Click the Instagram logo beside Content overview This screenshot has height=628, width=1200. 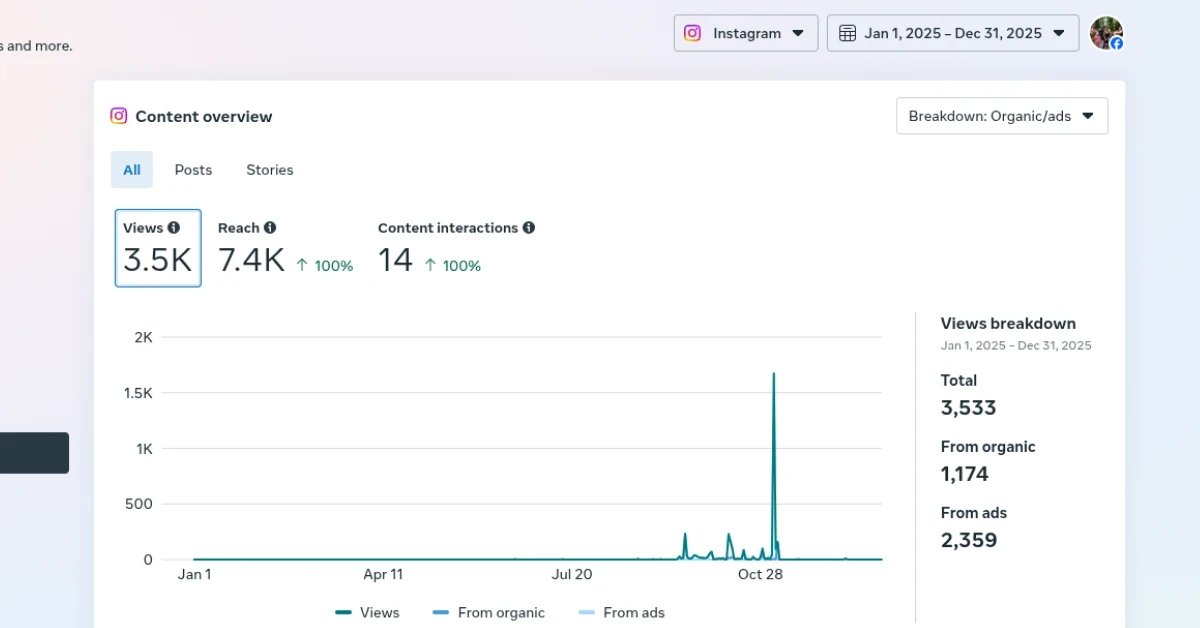point(119,116)
